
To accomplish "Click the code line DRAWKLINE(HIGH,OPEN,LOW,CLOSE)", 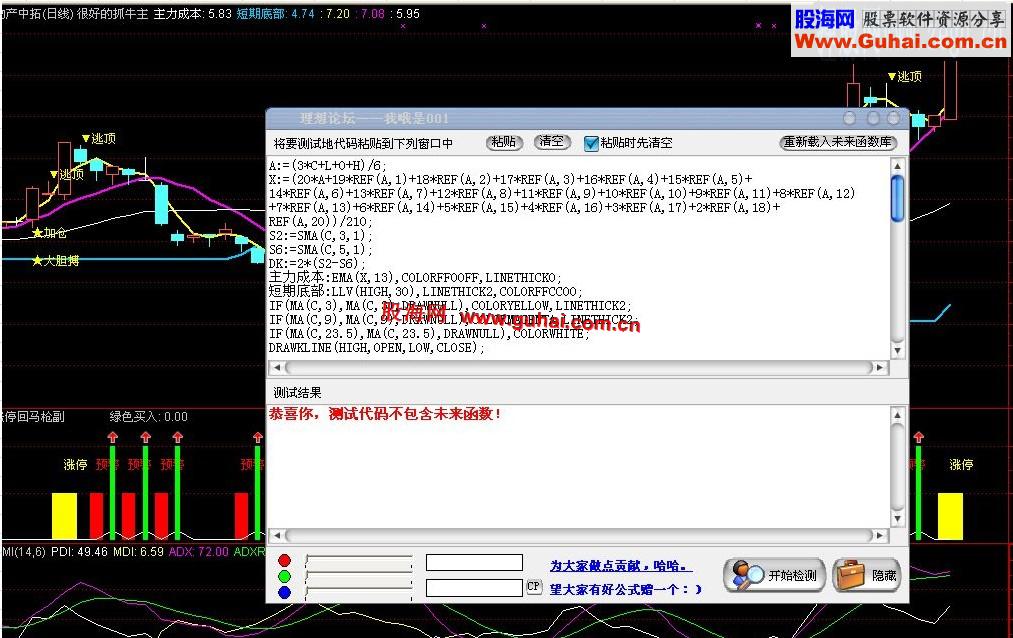I will tap(377, 348).
